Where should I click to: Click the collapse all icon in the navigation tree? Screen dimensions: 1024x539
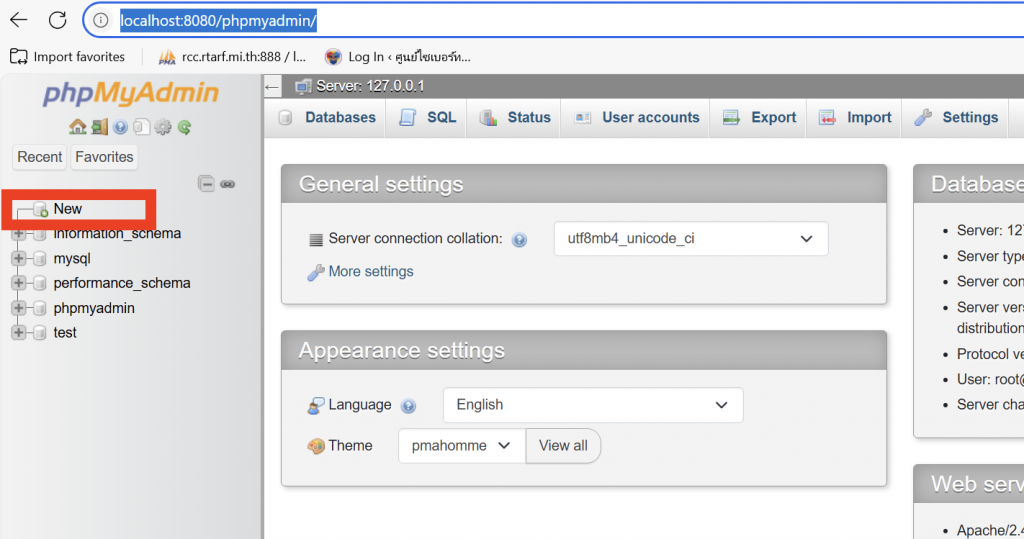pos(206,184)
